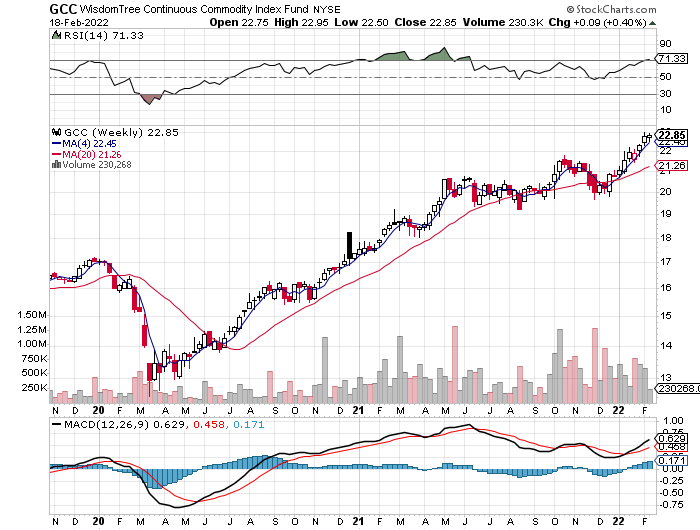Screen dimensions: 700x530
Task: Click the green up-arrow change indicator
Action: click(652, 23)
